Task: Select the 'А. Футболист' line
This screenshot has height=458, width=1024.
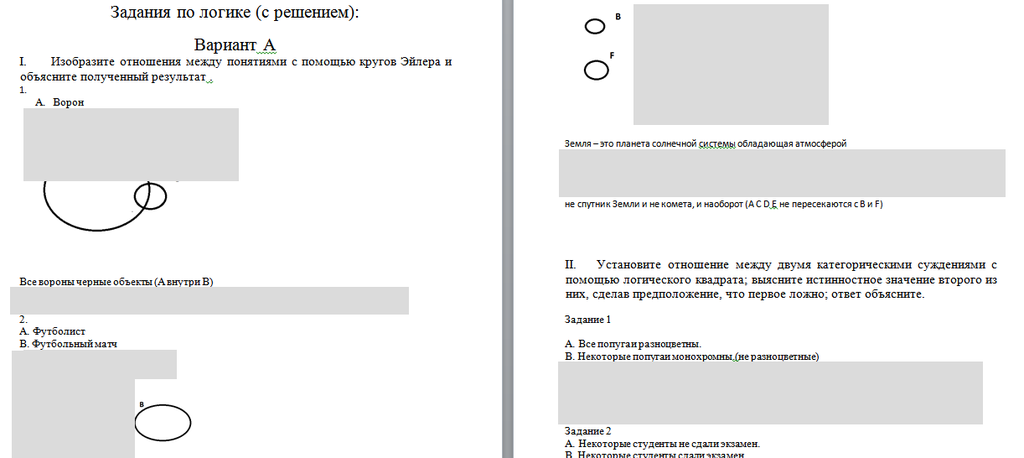Action: pos(53,330)
